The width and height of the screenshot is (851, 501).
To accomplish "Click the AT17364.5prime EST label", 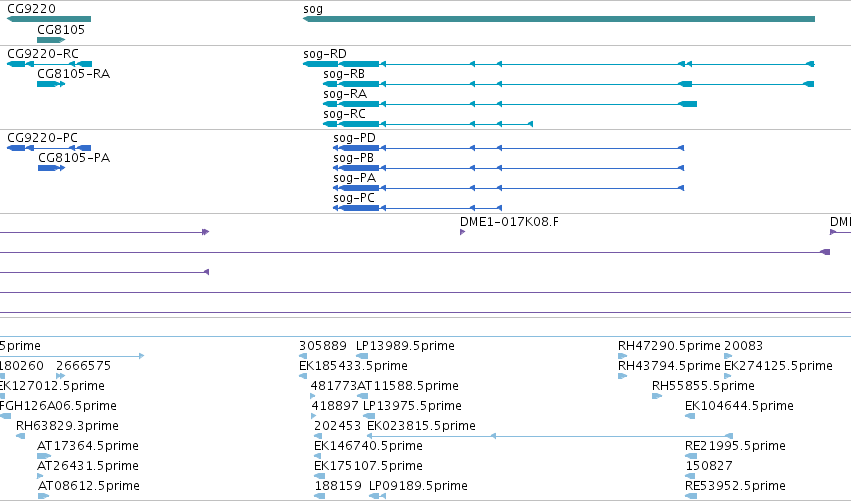I will click(x=88, y=446).
